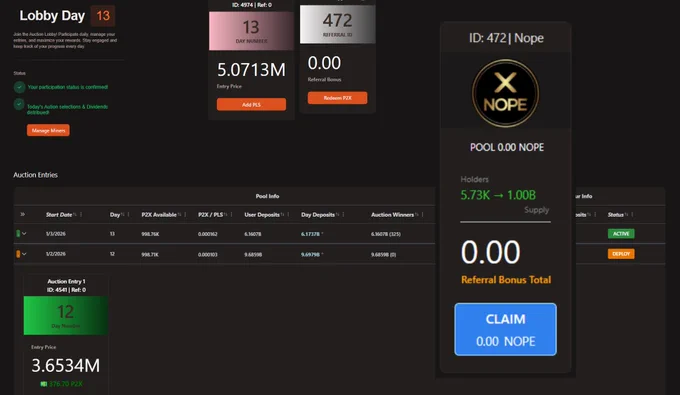
Task: Open the Start Date column menu dots
Action: point(81,215)
